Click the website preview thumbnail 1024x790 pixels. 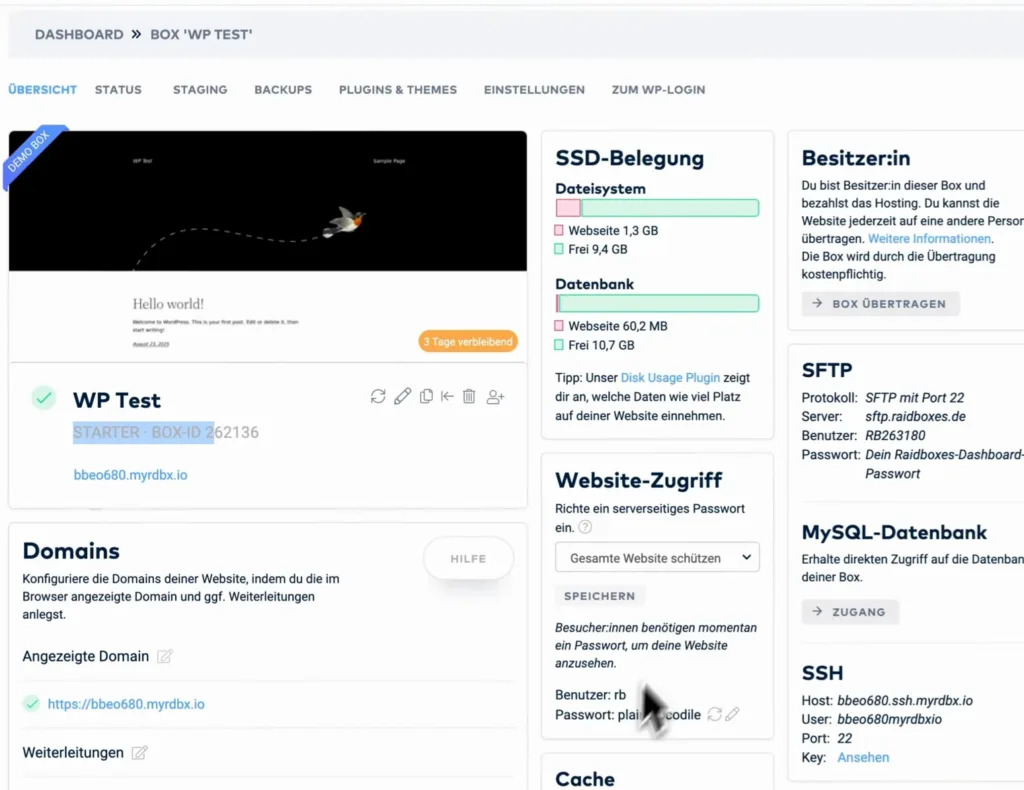268,246
